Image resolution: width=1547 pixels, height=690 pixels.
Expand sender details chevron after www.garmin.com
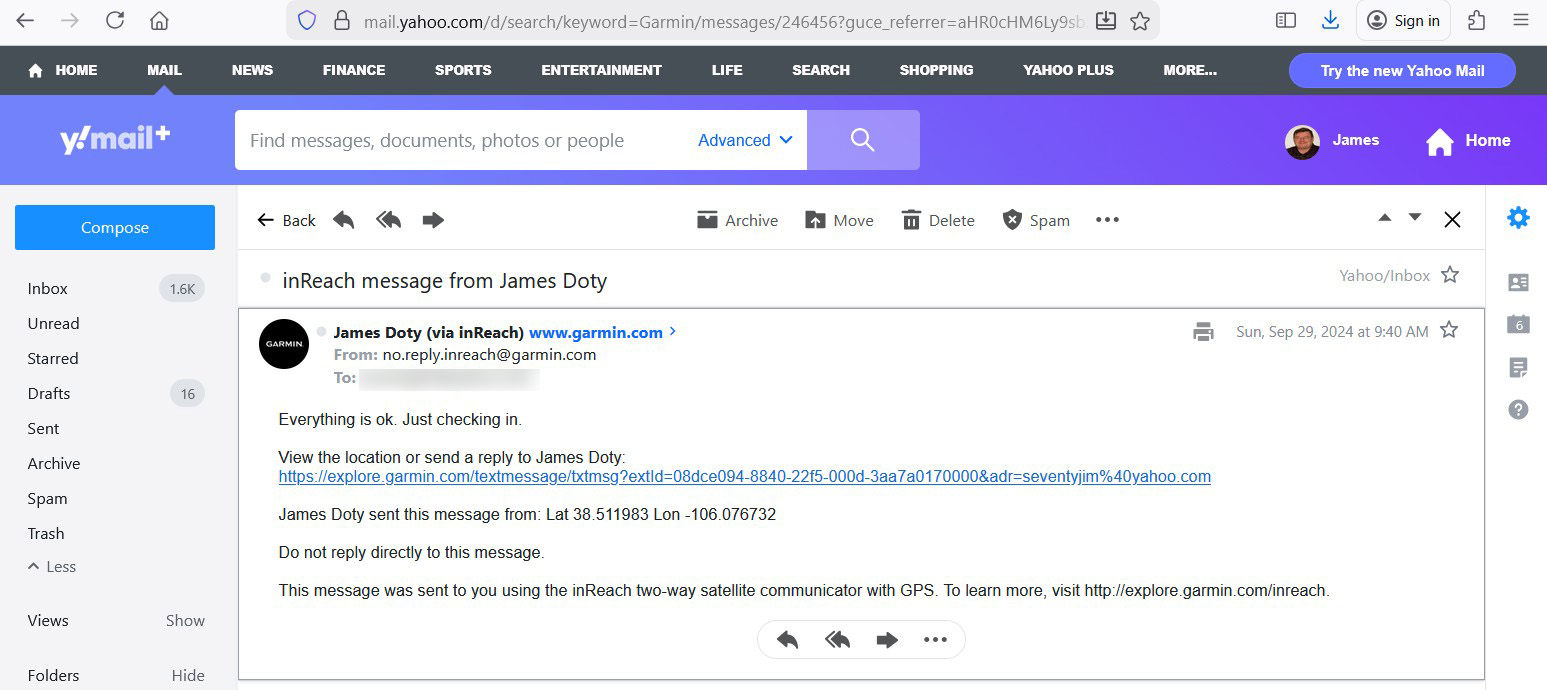pos(673,331)
